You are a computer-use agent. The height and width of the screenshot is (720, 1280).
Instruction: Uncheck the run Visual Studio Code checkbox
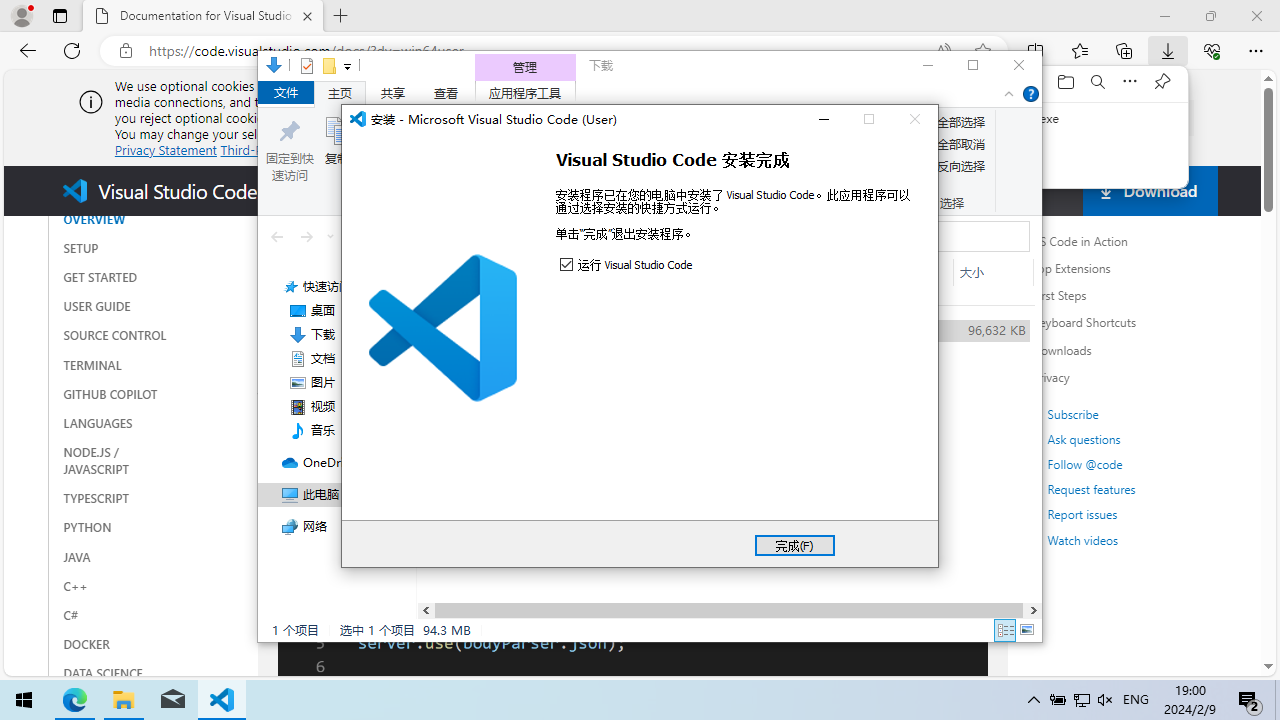click(567, 264)
